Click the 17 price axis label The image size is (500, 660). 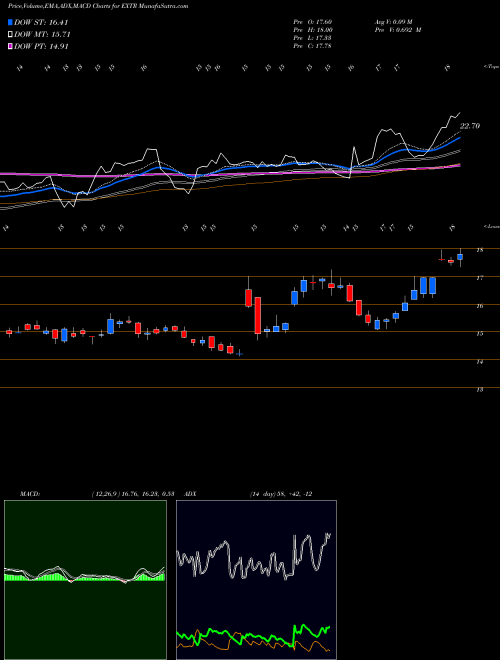pos(479,278)
